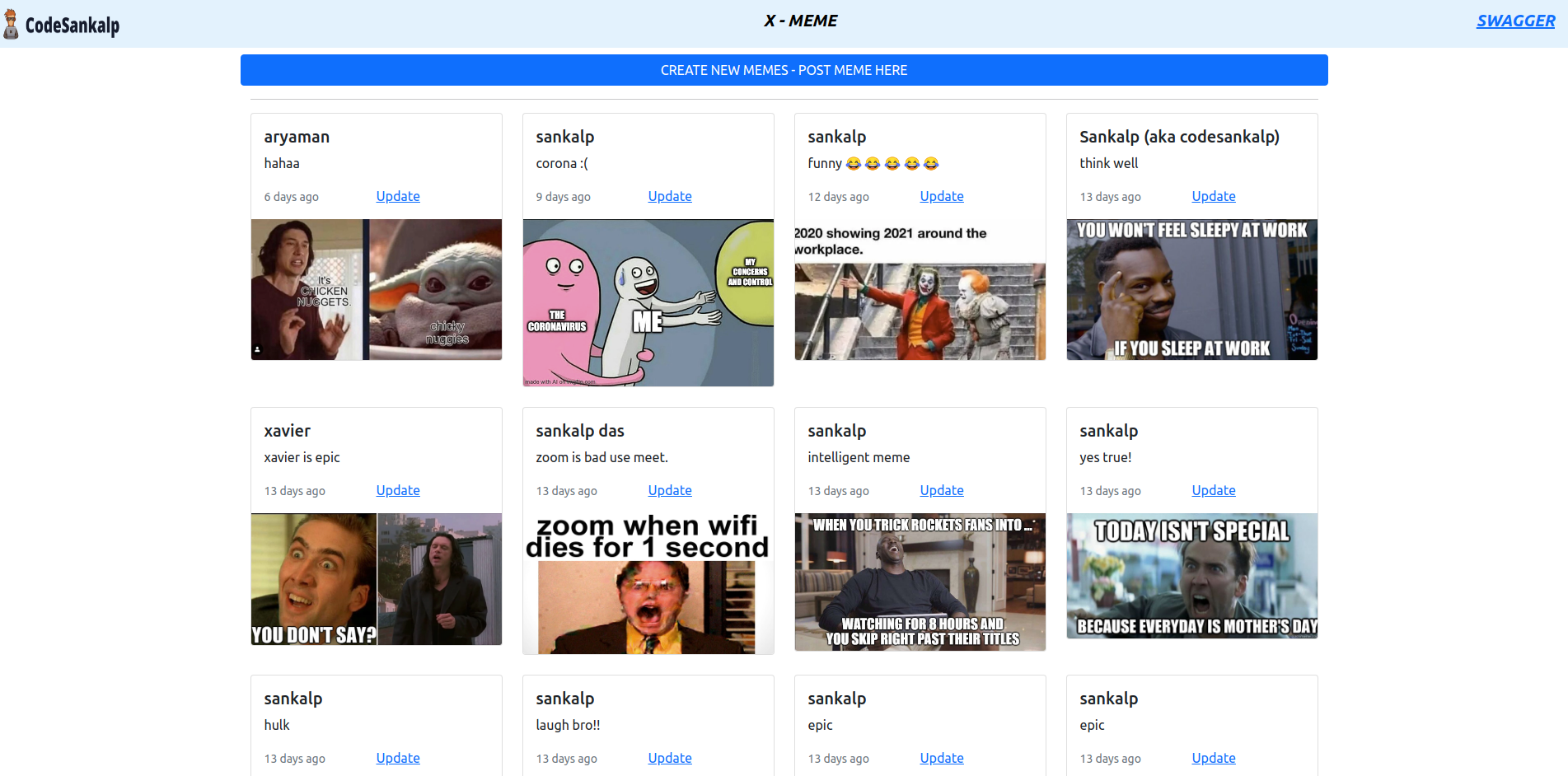
Task: Update the yes true! meme
Action: 1214,490
